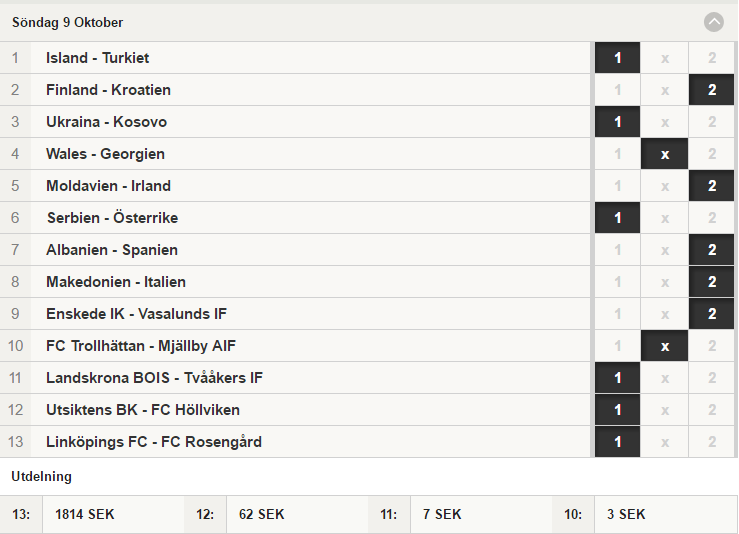Open the Linköpings FC - FC Rosengård match
739x534 pixels.
click(x=295, y=442)
